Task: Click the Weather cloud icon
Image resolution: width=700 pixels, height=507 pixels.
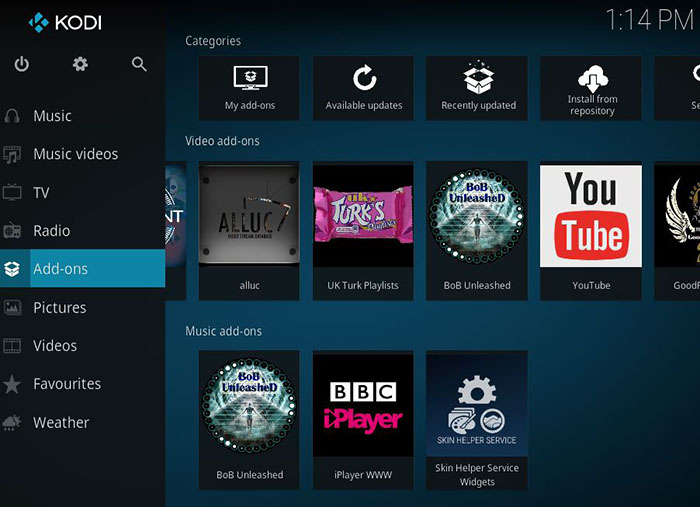Action: coord(12,422)
